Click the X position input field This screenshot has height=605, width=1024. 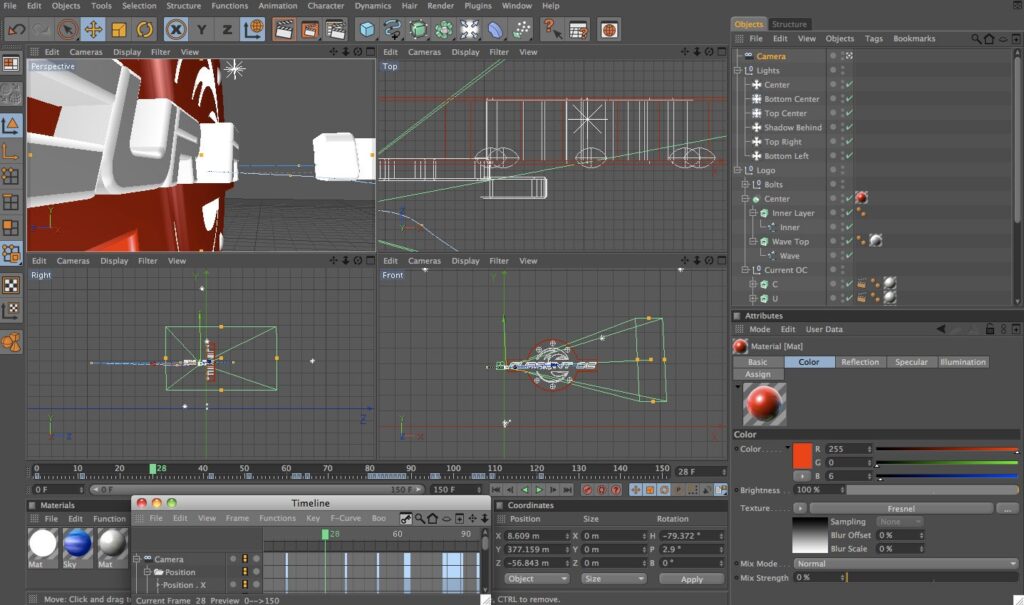(537, 536)
